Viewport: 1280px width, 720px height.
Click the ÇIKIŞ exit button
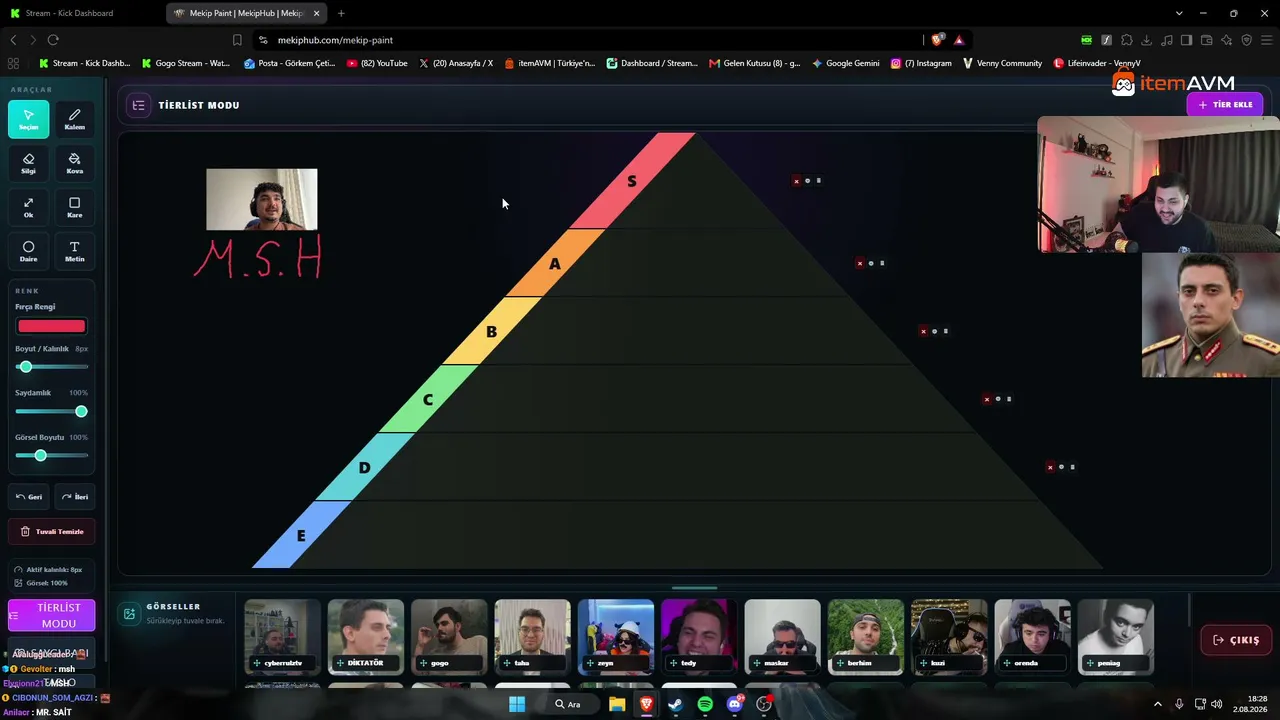[1237, 640]
